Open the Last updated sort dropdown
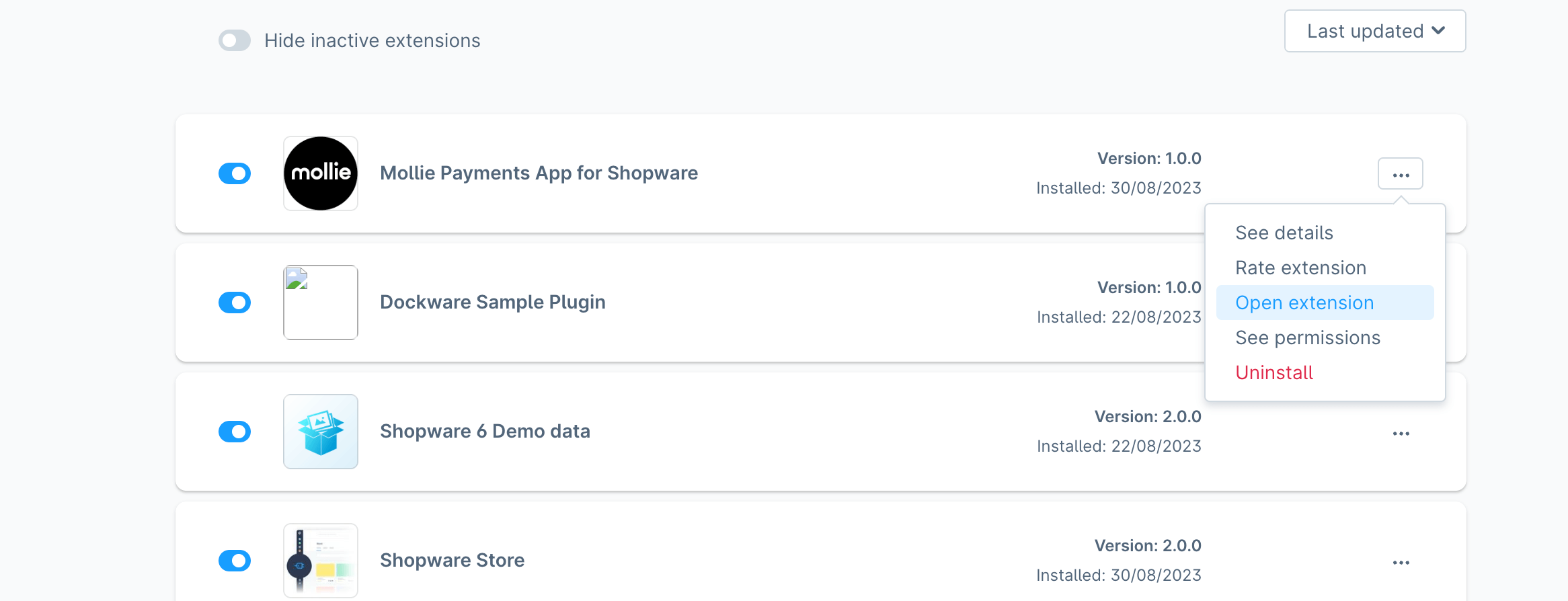The height and width of the screenshot is (601, 1568). coord(1375,31)
